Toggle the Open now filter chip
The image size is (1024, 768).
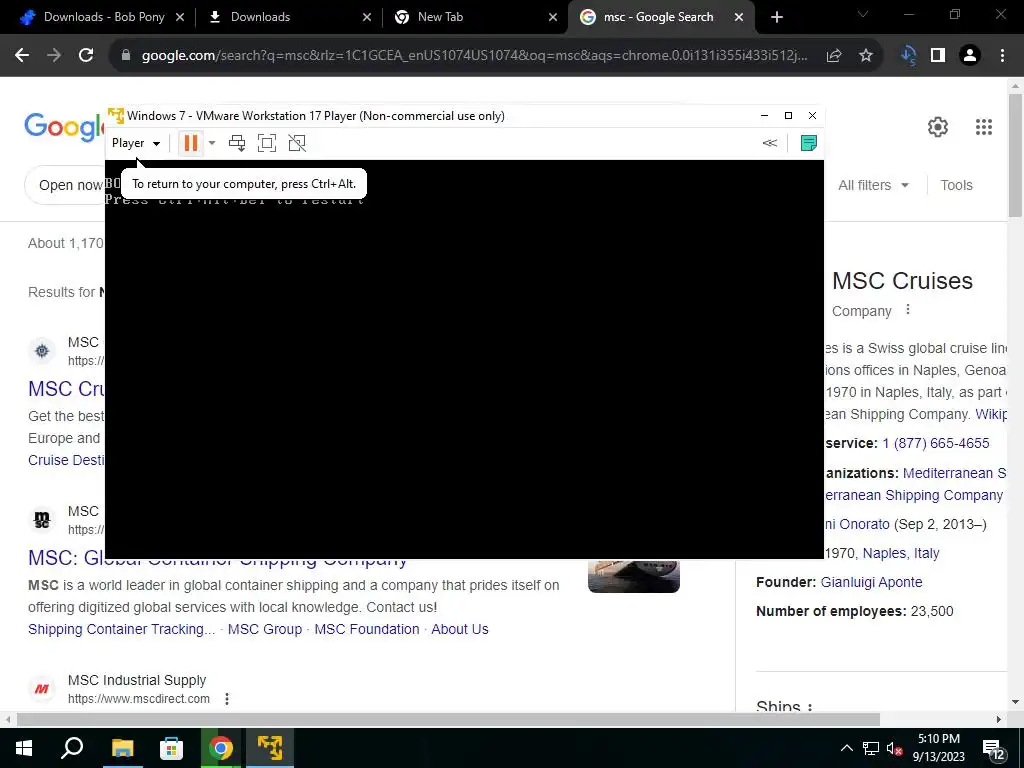click(x=65, y=185)
